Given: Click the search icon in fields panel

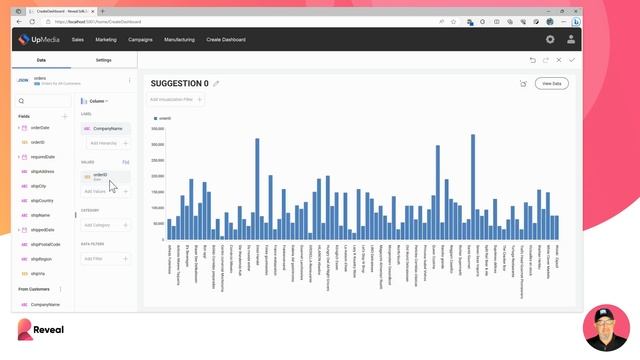Looking at the screenshot, I should tap(21, 101).
